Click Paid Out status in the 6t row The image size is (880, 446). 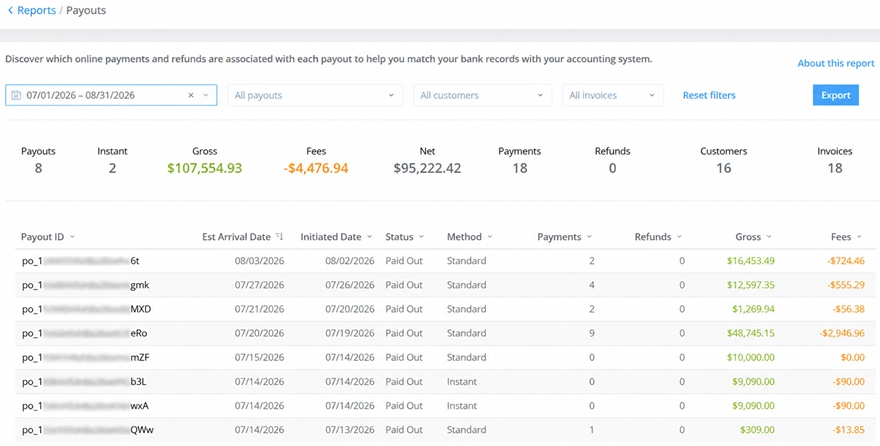[x=404, y=261]
